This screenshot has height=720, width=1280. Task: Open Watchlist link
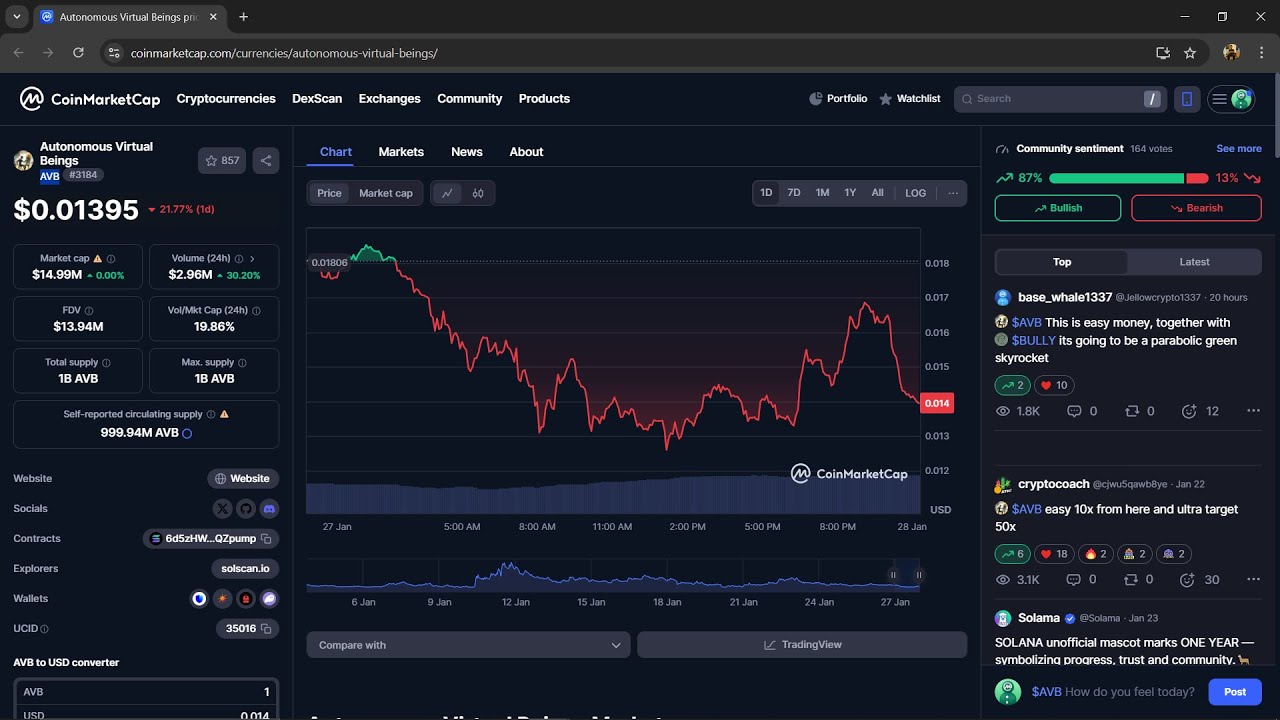[x=910, y=99]
